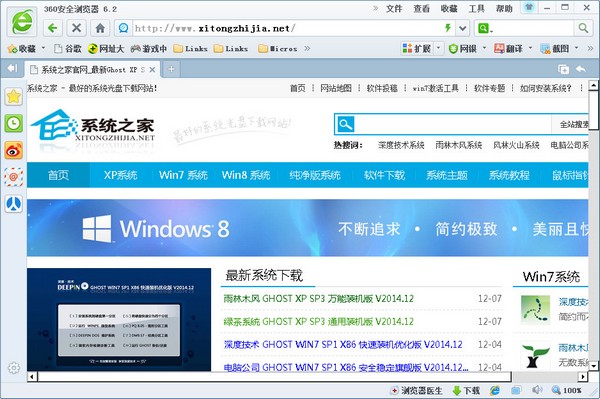Open the 文件 menu
This screenshot has width=600, height=399.
pos(394,8)
